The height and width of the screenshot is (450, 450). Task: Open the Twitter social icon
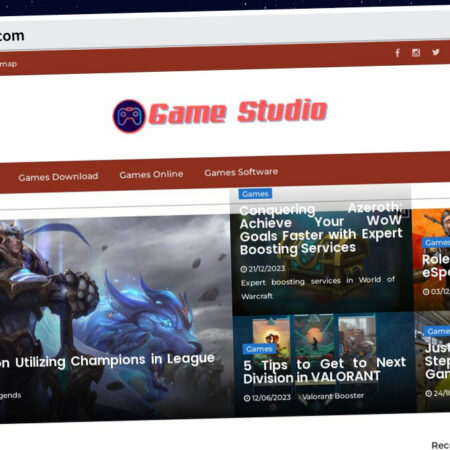(x=436, y=52)
